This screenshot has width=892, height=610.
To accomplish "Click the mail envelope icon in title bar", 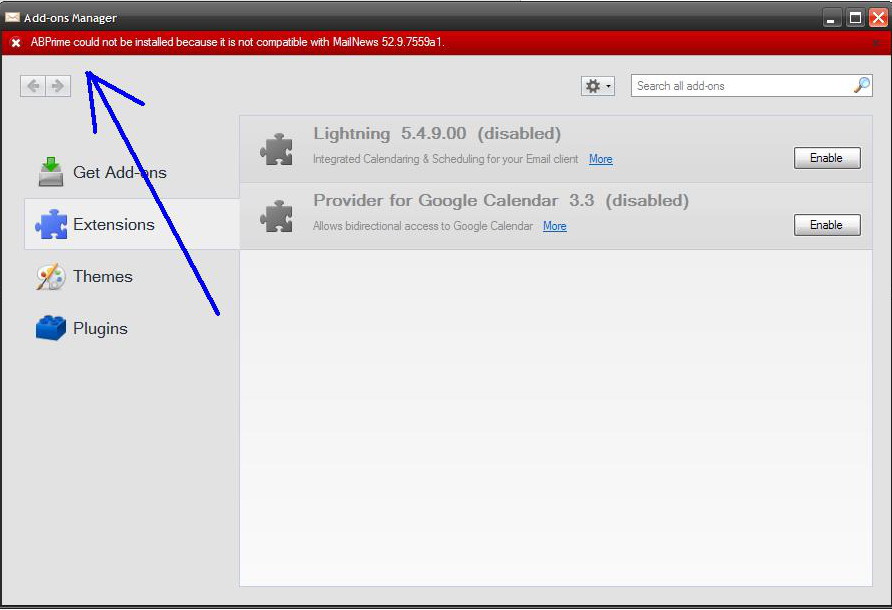I will tap(12, 18).
